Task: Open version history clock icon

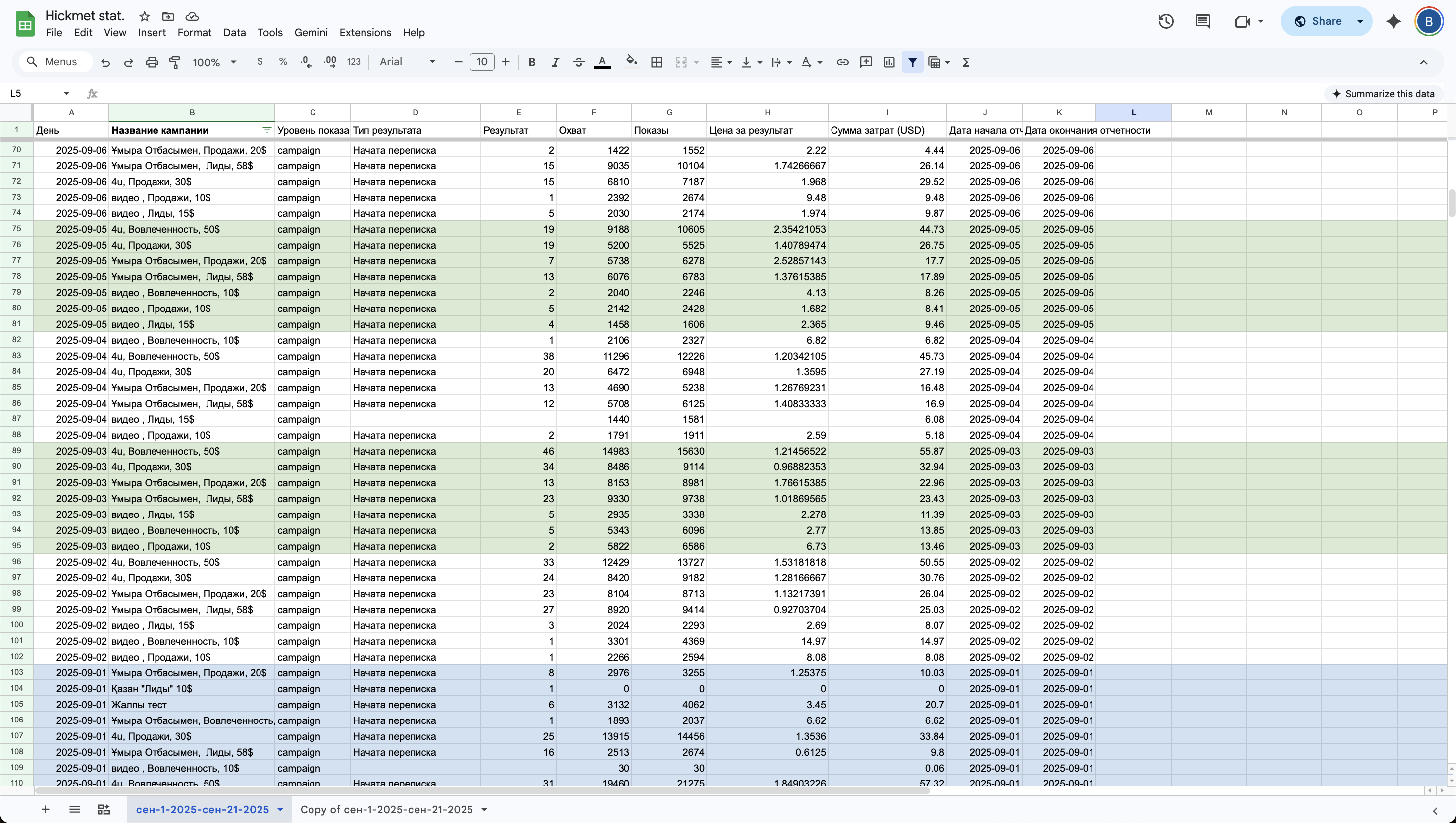Action: [x=1165, y=21]
